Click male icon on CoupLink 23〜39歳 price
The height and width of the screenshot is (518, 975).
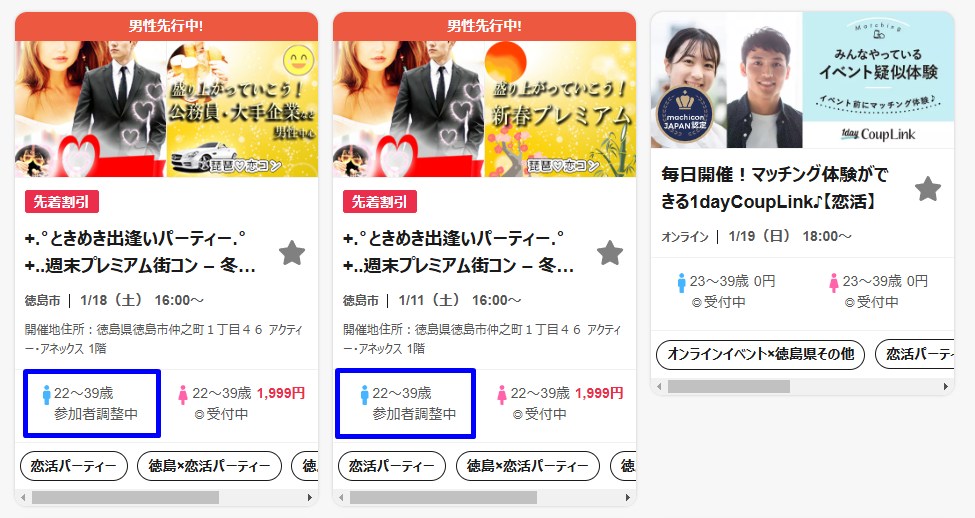click(x=682, y=283)
